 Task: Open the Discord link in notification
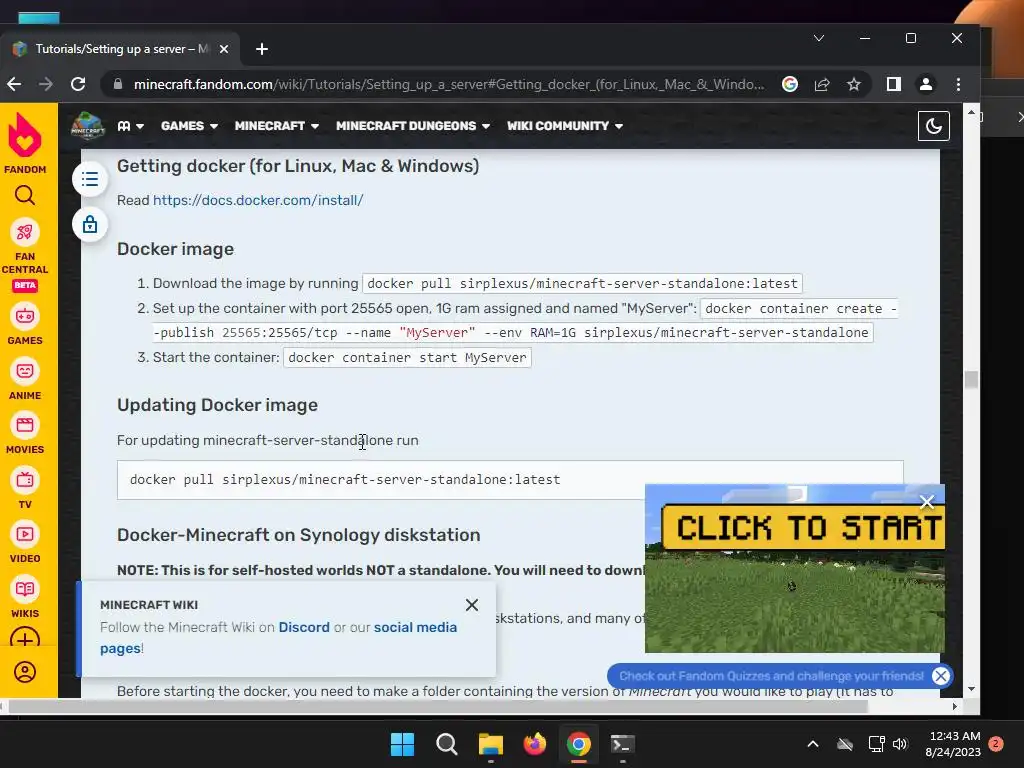(304, 627)
